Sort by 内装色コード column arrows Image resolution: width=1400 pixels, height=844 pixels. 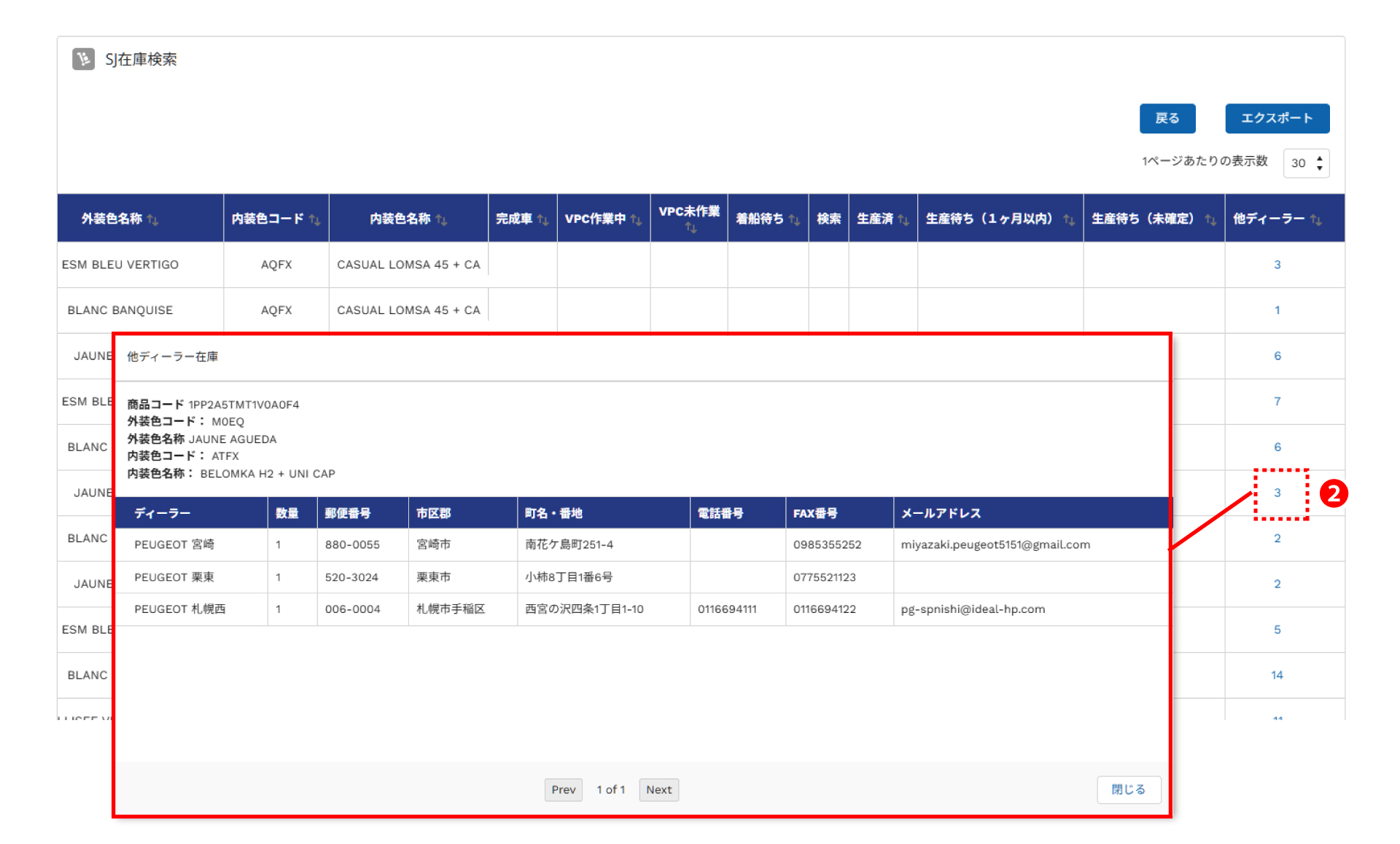314,219
